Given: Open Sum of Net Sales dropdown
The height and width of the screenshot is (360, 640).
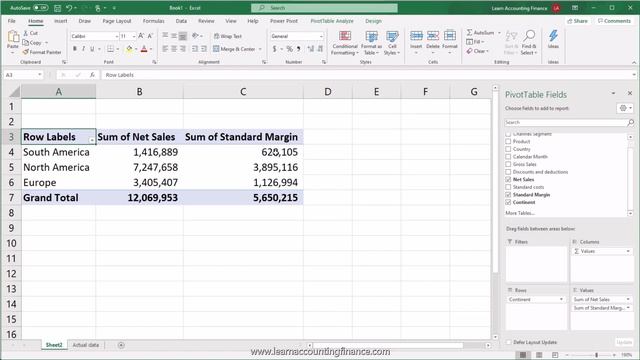Looking at the screenshot, I should tap(628, 300).
